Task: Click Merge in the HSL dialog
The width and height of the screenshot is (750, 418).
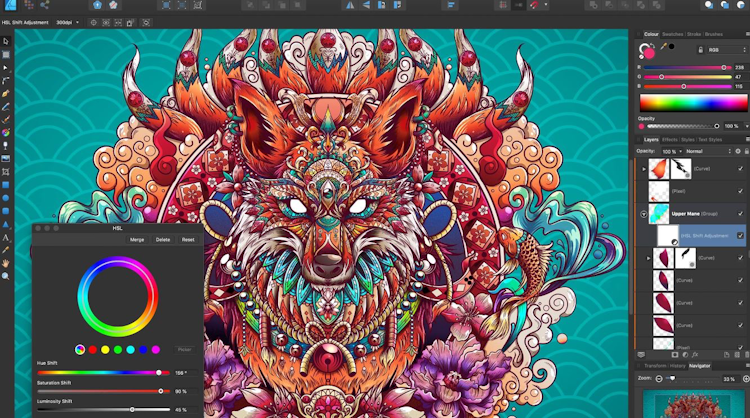Action: point(137,240)
